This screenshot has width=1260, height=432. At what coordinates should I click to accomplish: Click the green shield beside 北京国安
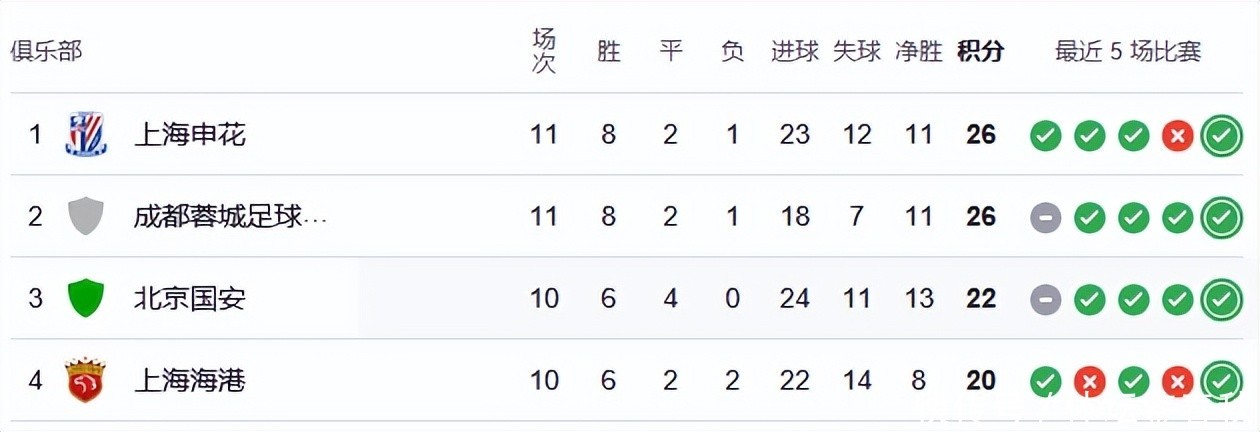(86, 298)
